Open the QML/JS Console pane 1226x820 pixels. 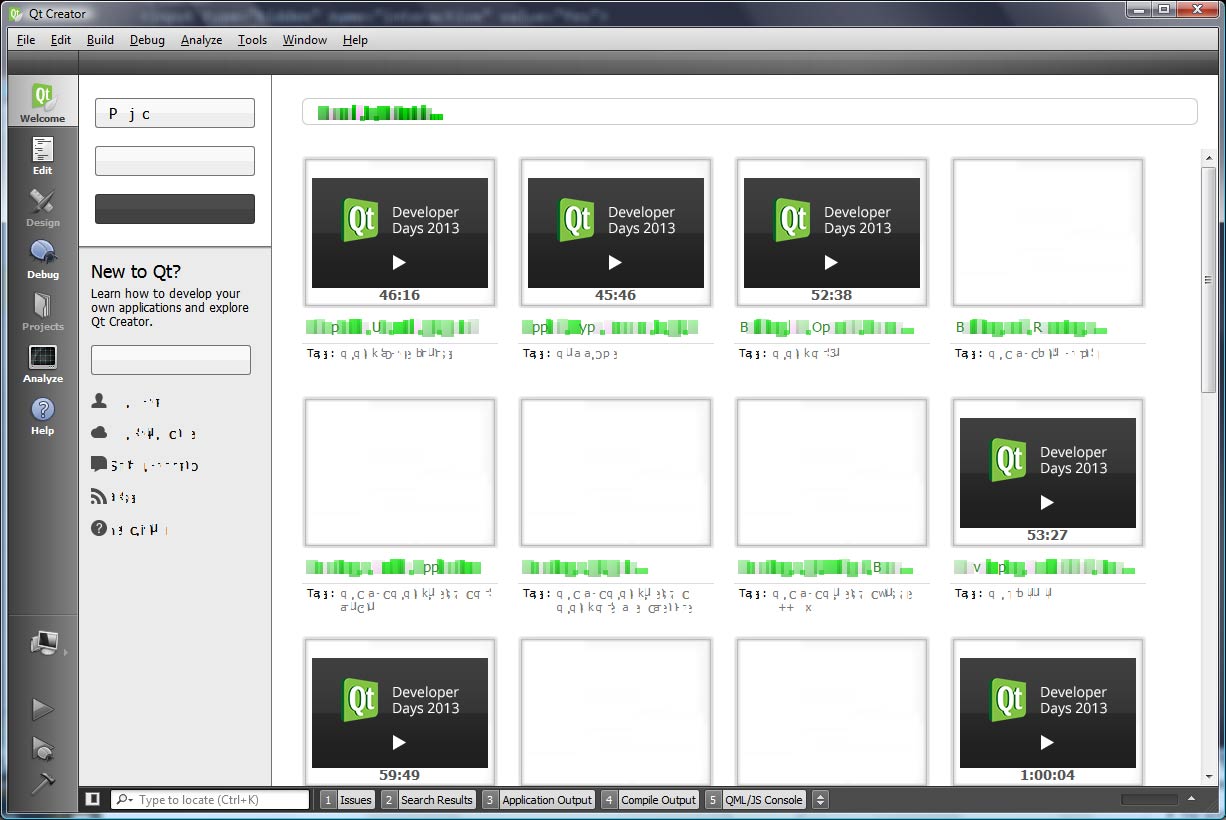pyautogui.click(x=755, y=800)
